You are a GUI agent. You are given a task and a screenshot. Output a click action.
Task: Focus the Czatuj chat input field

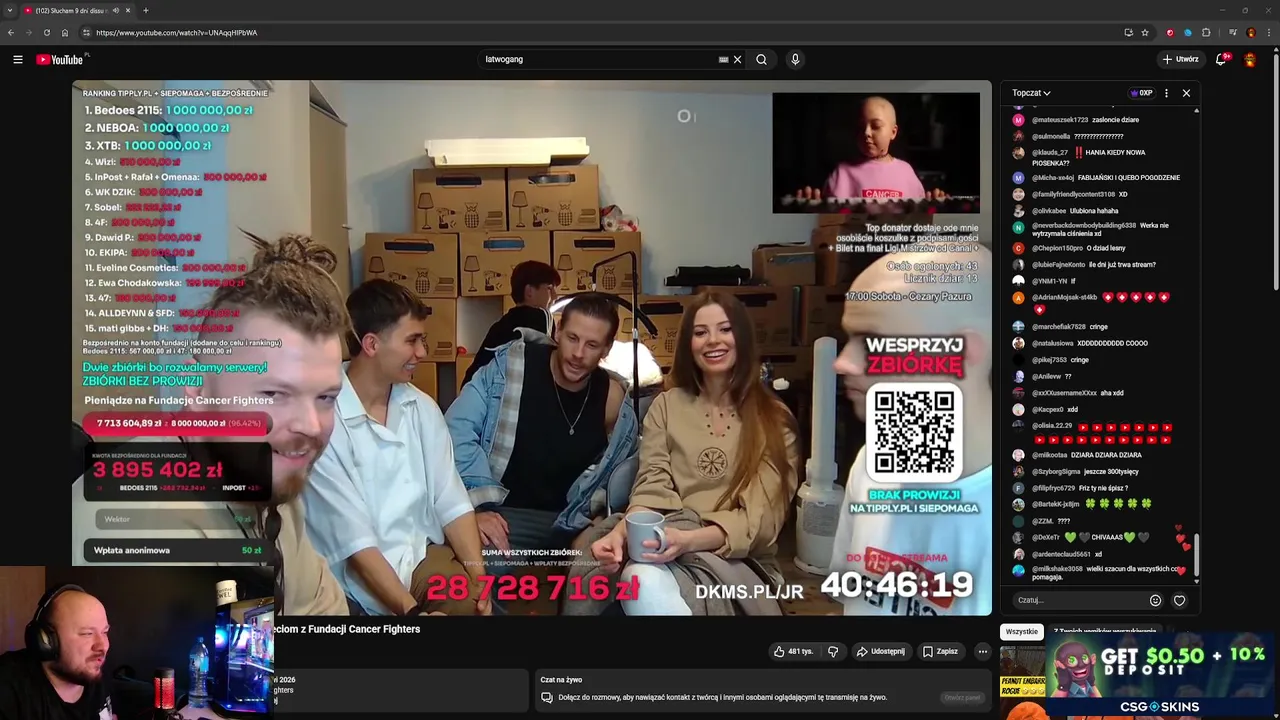1078,600
